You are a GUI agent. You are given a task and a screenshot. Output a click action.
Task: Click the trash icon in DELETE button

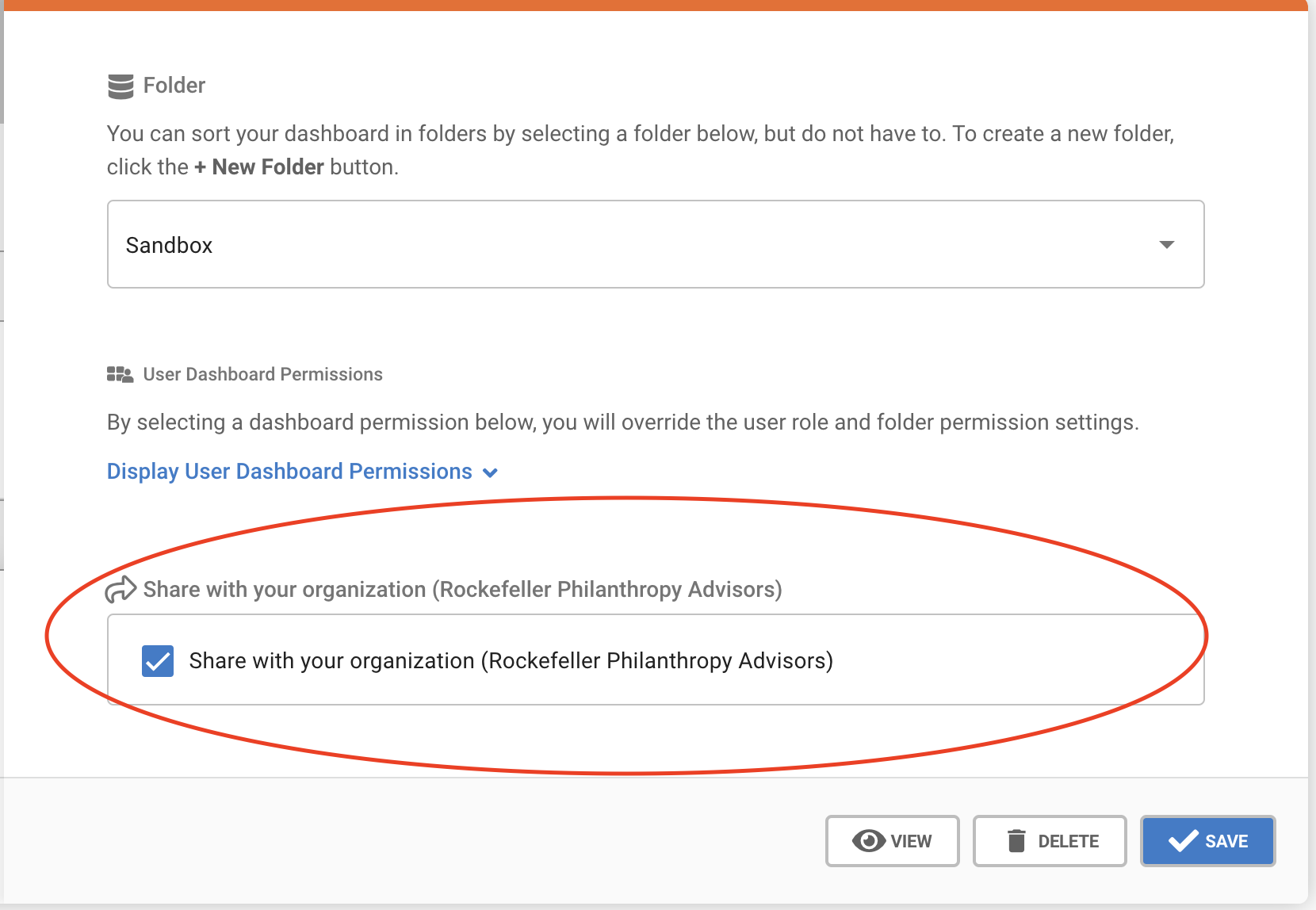click(x=1016, y=840)
